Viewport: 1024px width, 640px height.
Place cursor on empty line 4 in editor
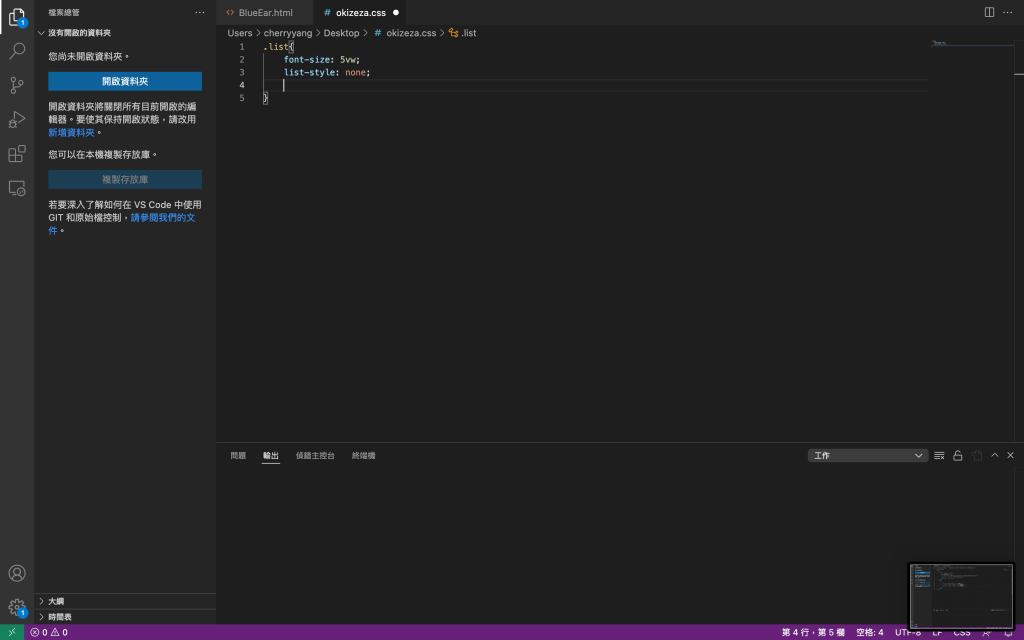(x=595, y=85)
